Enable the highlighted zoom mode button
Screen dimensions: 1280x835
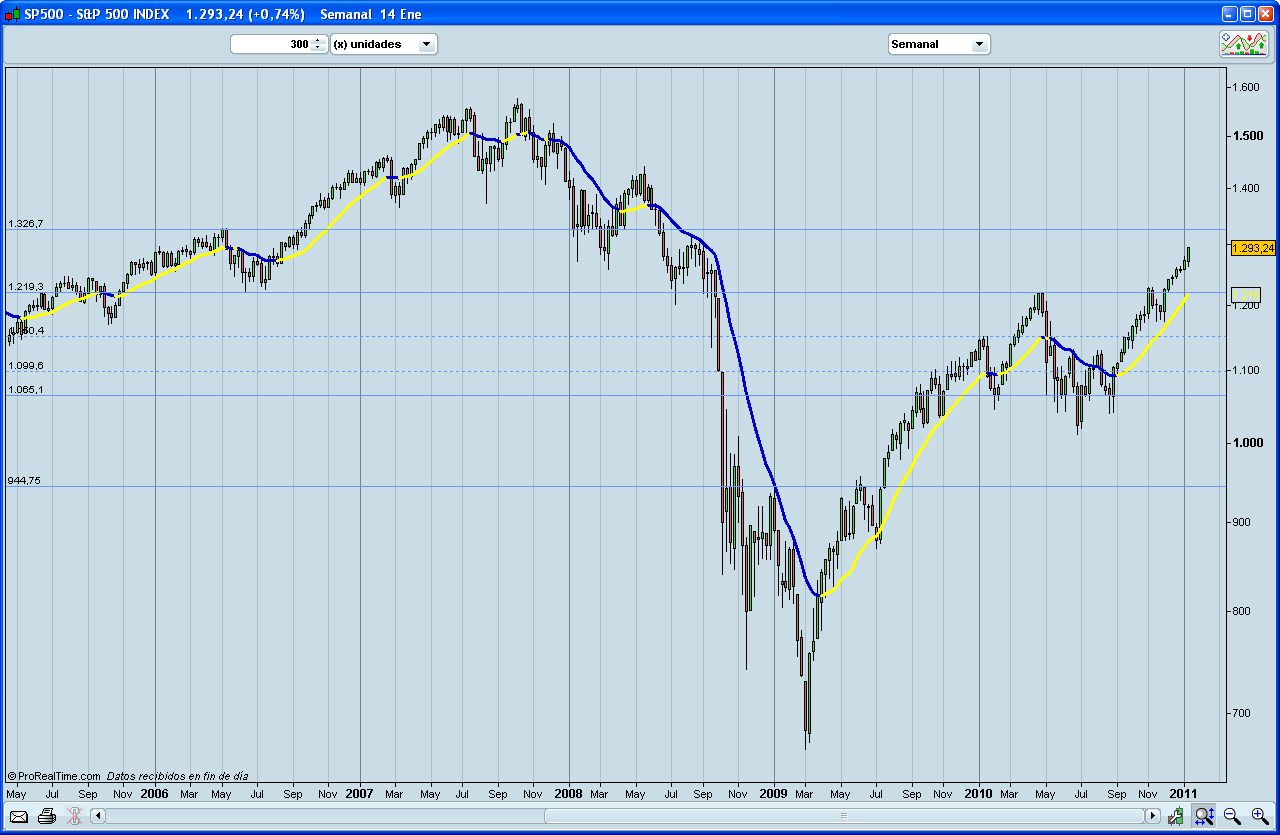click(x=1205, y=816)
